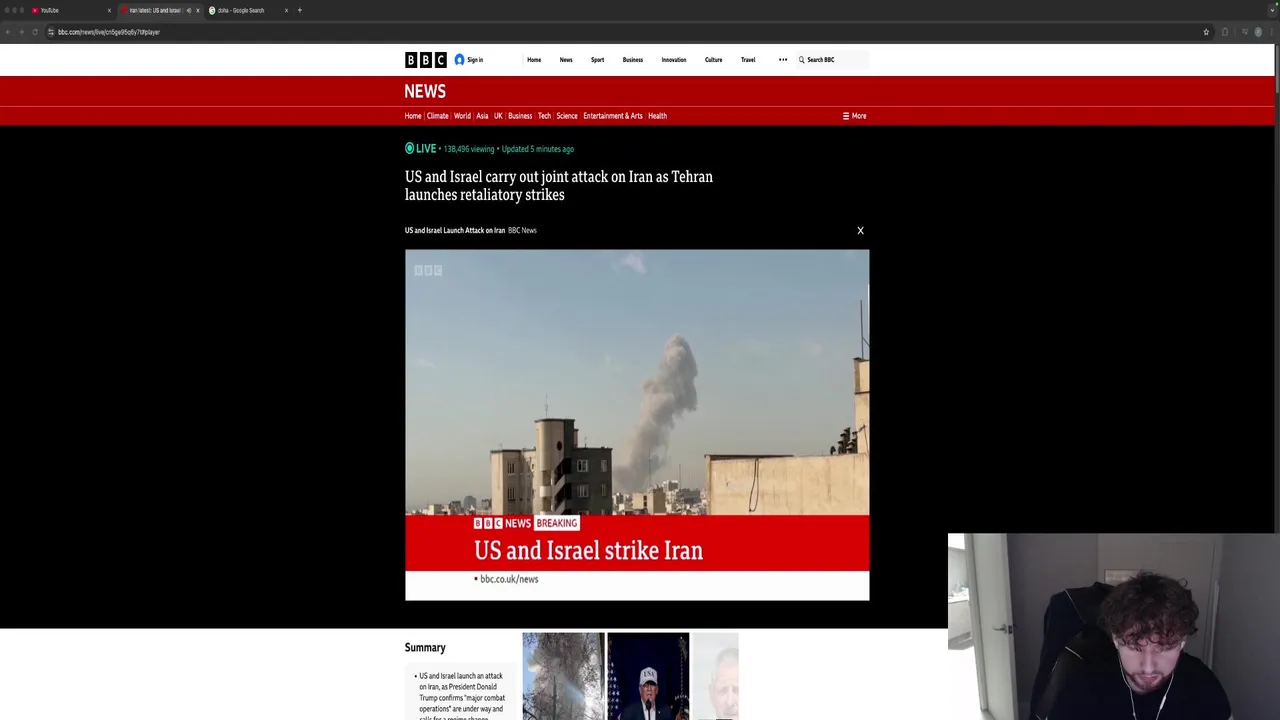Go to World news section
This screenshot has height=720, width=1280.
[x=462, y=116]
